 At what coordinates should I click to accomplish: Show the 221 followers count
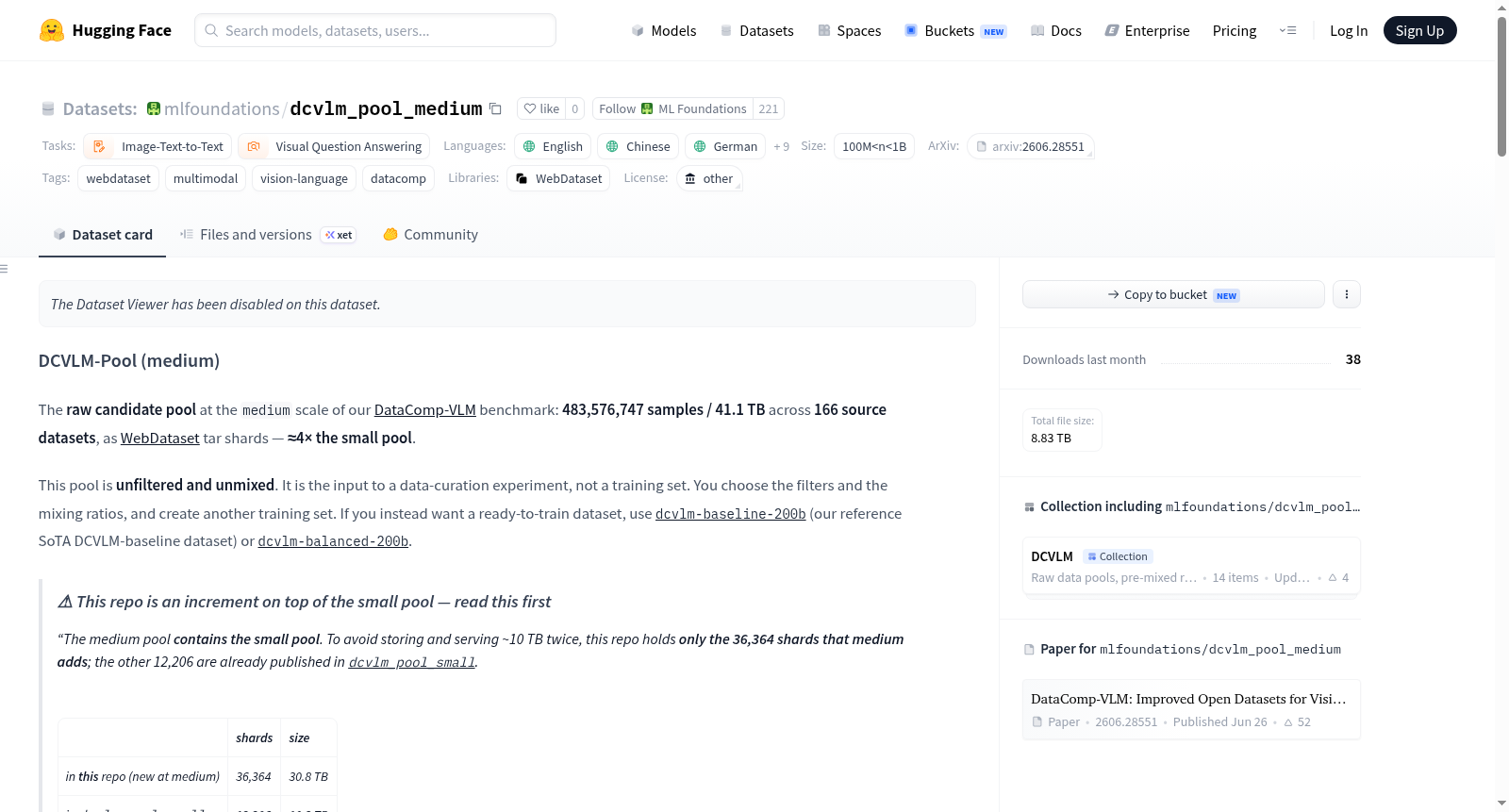[769, 108]
